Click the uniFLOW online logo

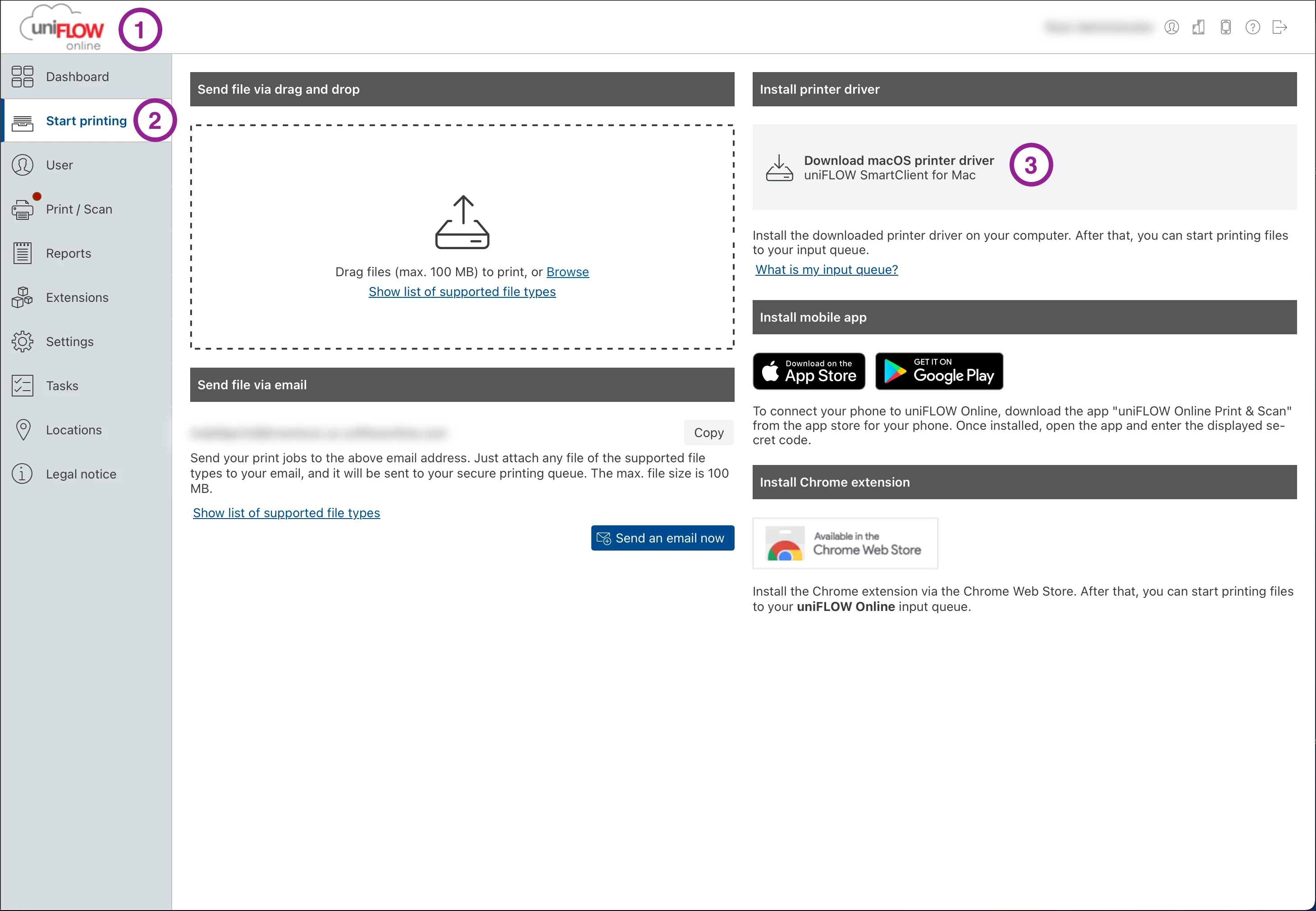(62, 27)
